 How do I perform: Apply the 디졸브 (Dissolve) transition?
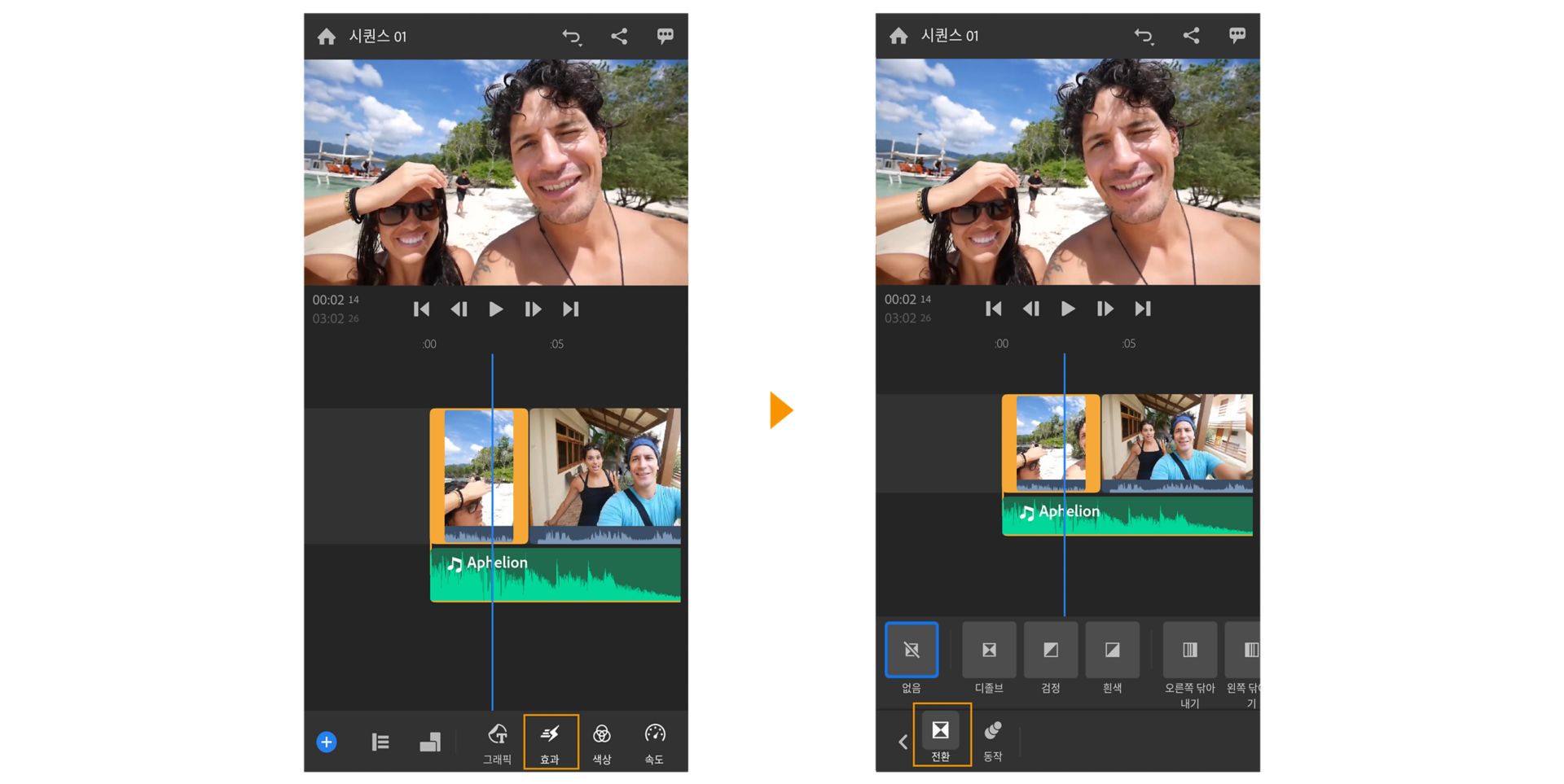[x=989, y=650]
